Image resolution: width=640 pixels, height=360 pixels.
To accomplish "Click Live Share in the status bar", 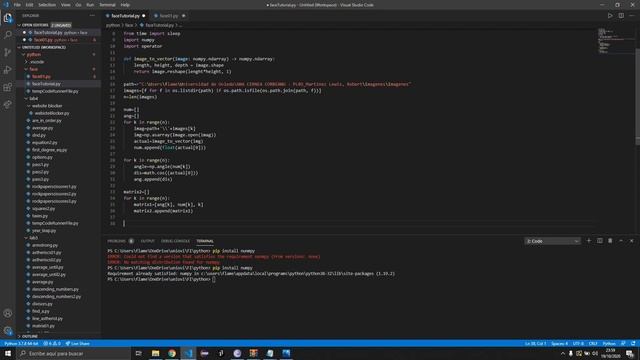I will point(78,344).
